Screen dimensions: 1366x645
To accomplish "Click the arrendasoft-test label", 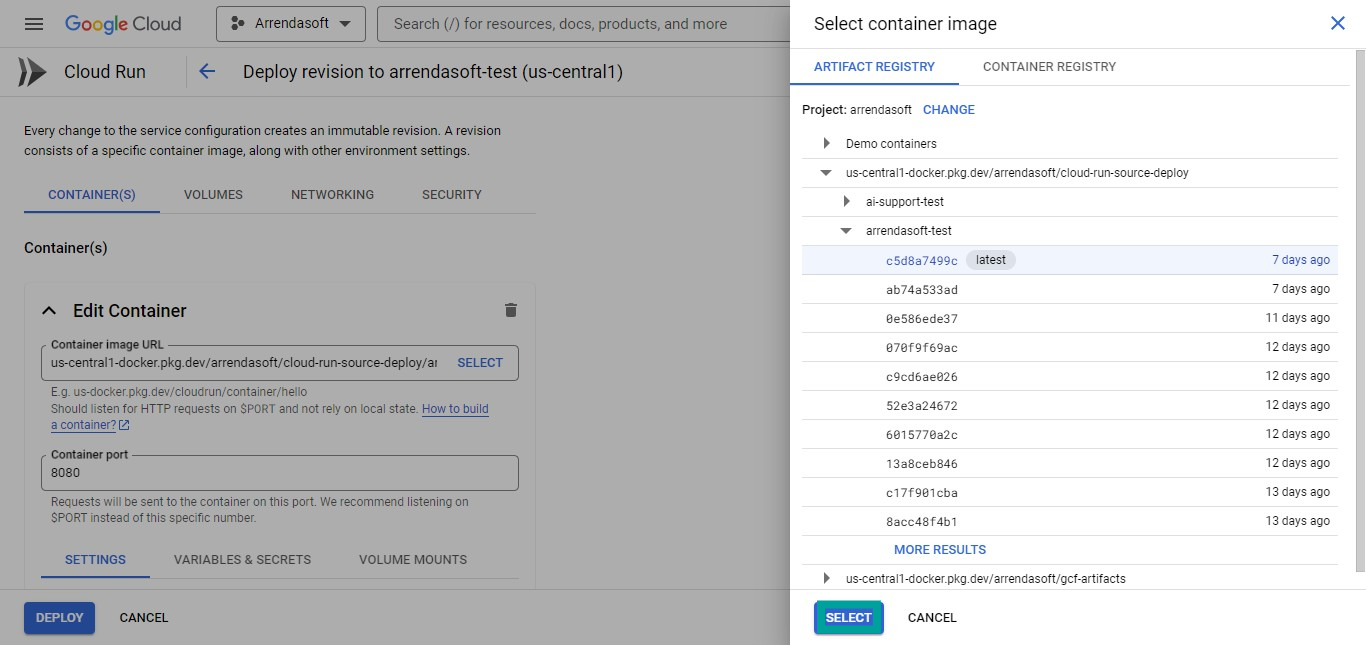I will [x=909, y=231].
